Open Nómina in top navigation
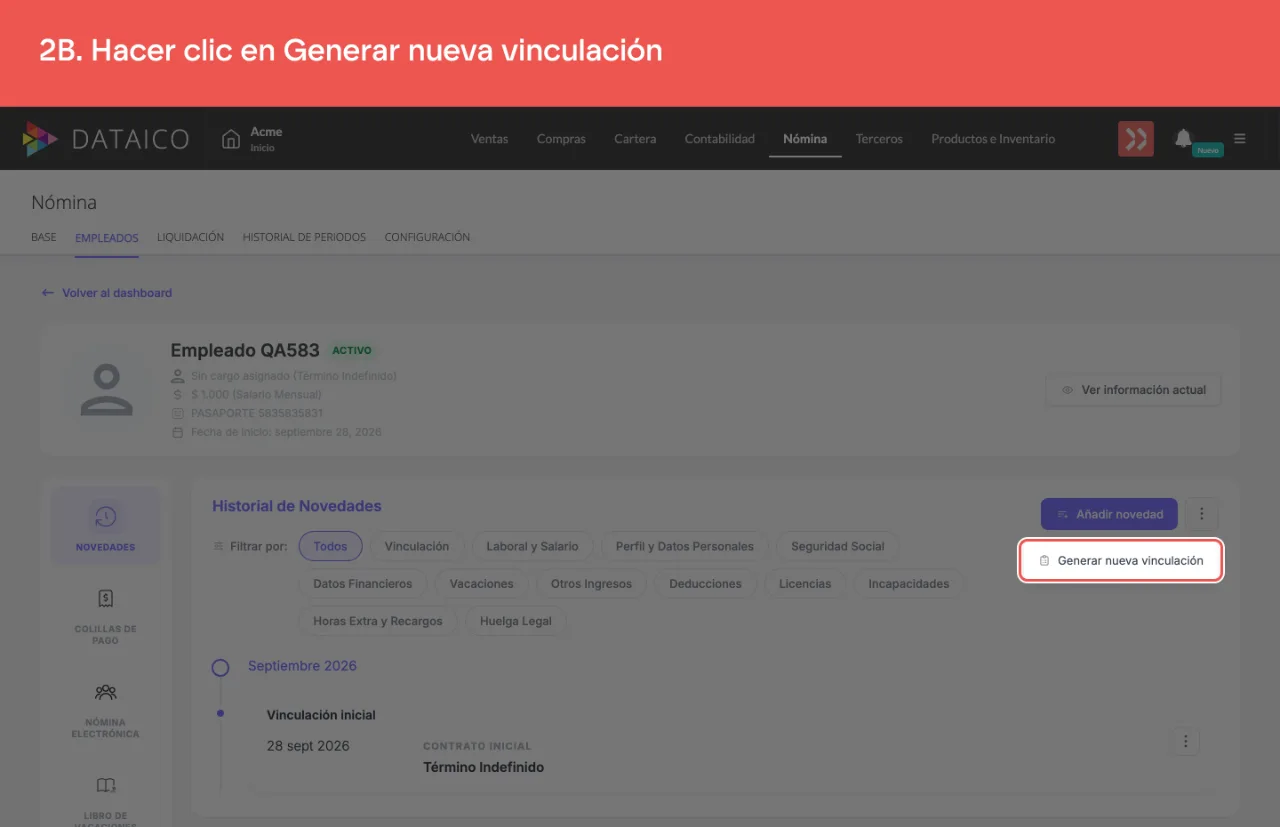 (x=805, y=139)
